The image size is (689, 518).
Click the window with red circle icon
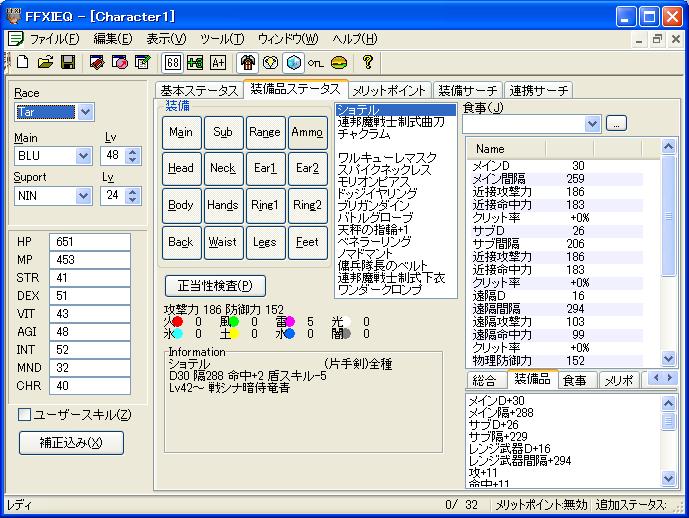coord(119,62)
